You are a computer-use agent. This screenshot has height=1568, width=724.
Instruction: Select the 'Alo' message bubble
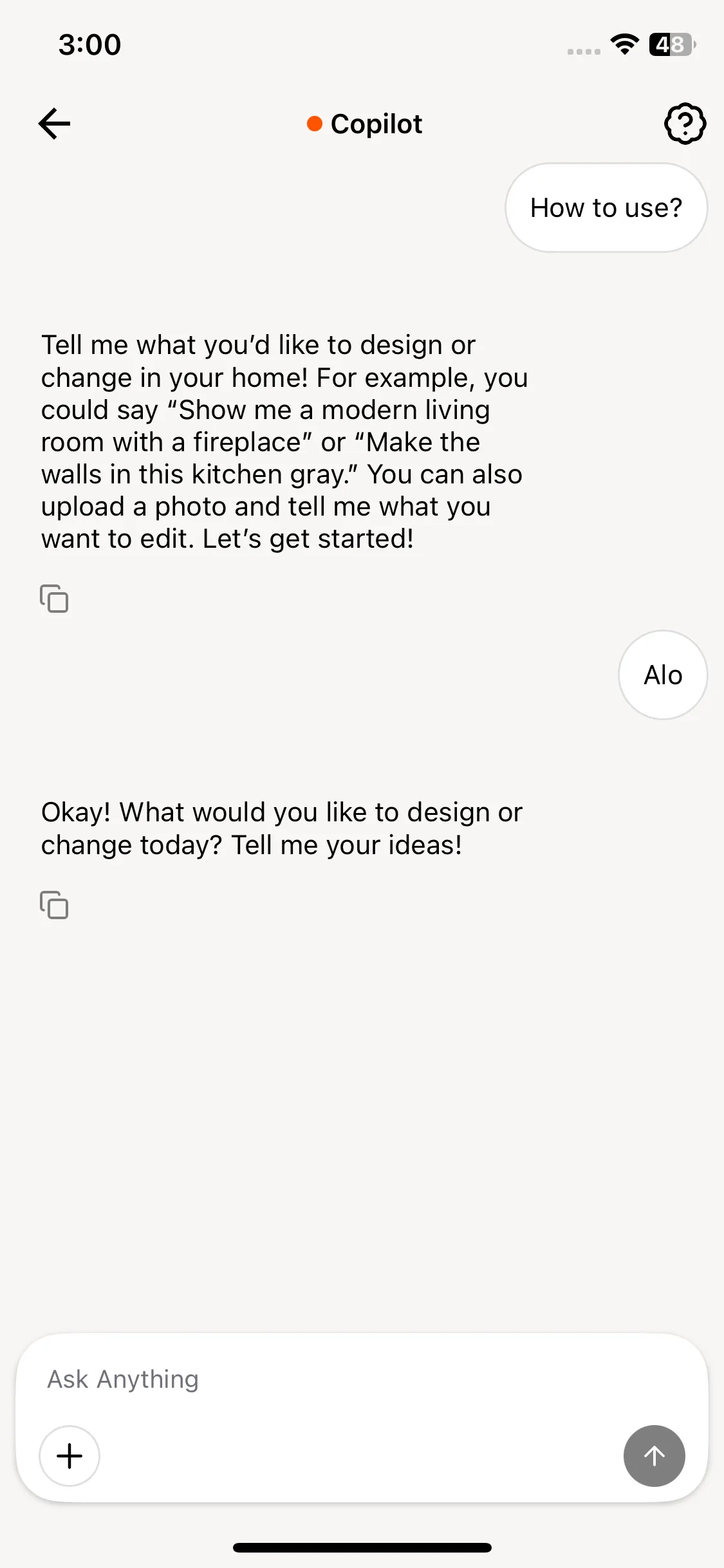[663, 675]
